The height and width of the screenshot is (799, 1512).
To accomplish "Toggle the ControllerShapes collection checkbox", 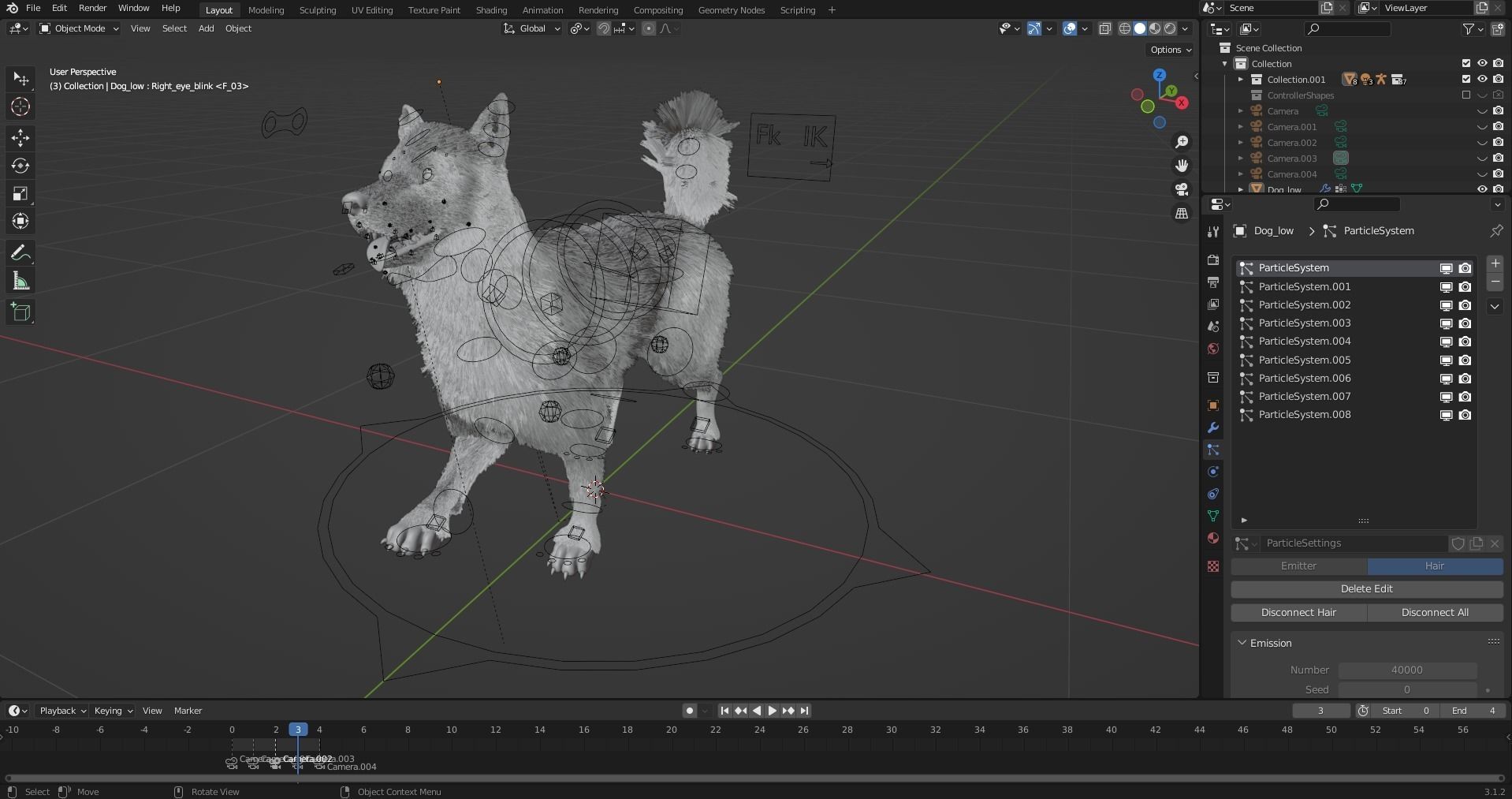I will coord(1466,95).
